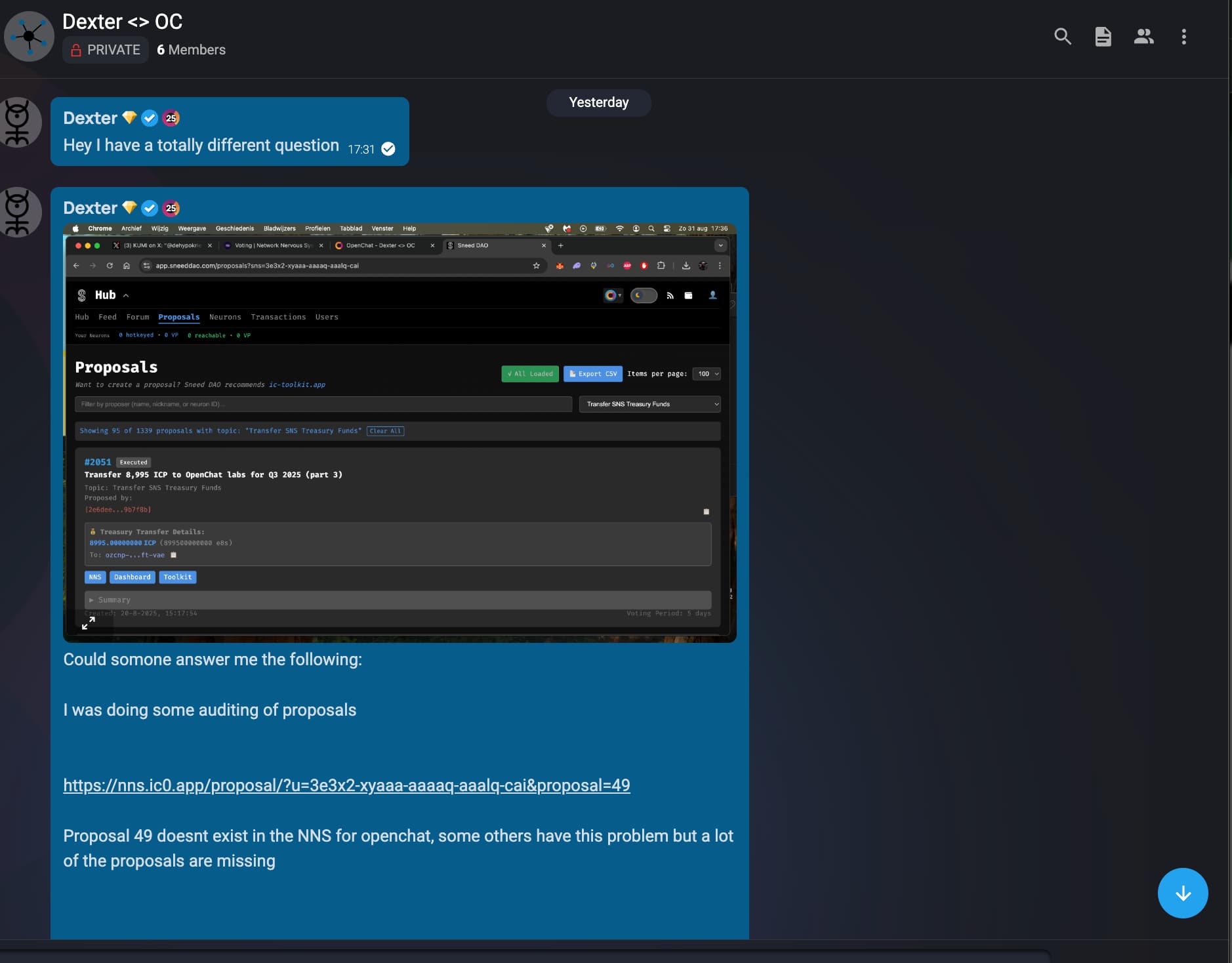Click Dexter's avatar beside the 17:31 message

[x=18, y=123]
